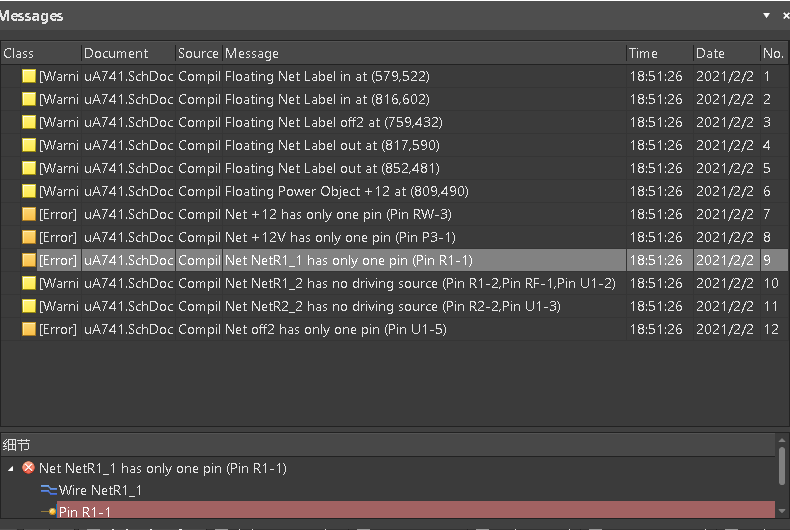Click the yellow warning icon of message 1

29,76
